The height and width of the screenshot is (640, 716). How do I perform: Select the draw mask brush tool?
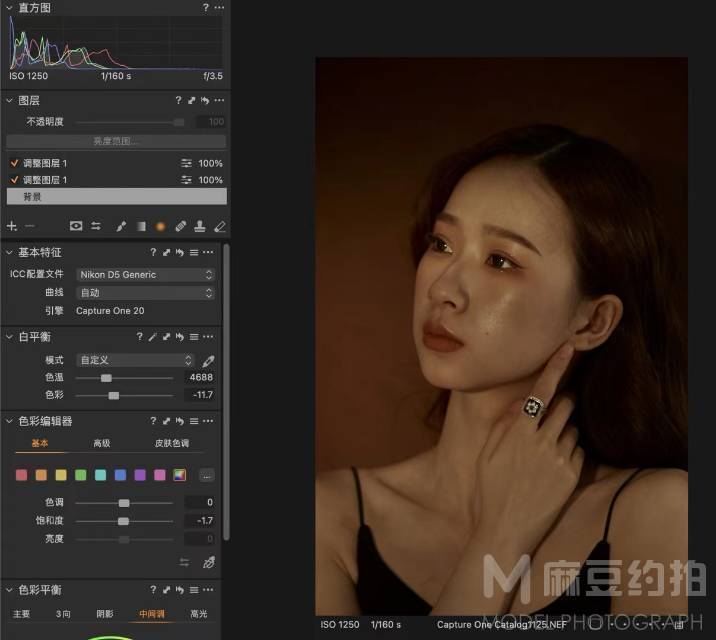(121, 226)
